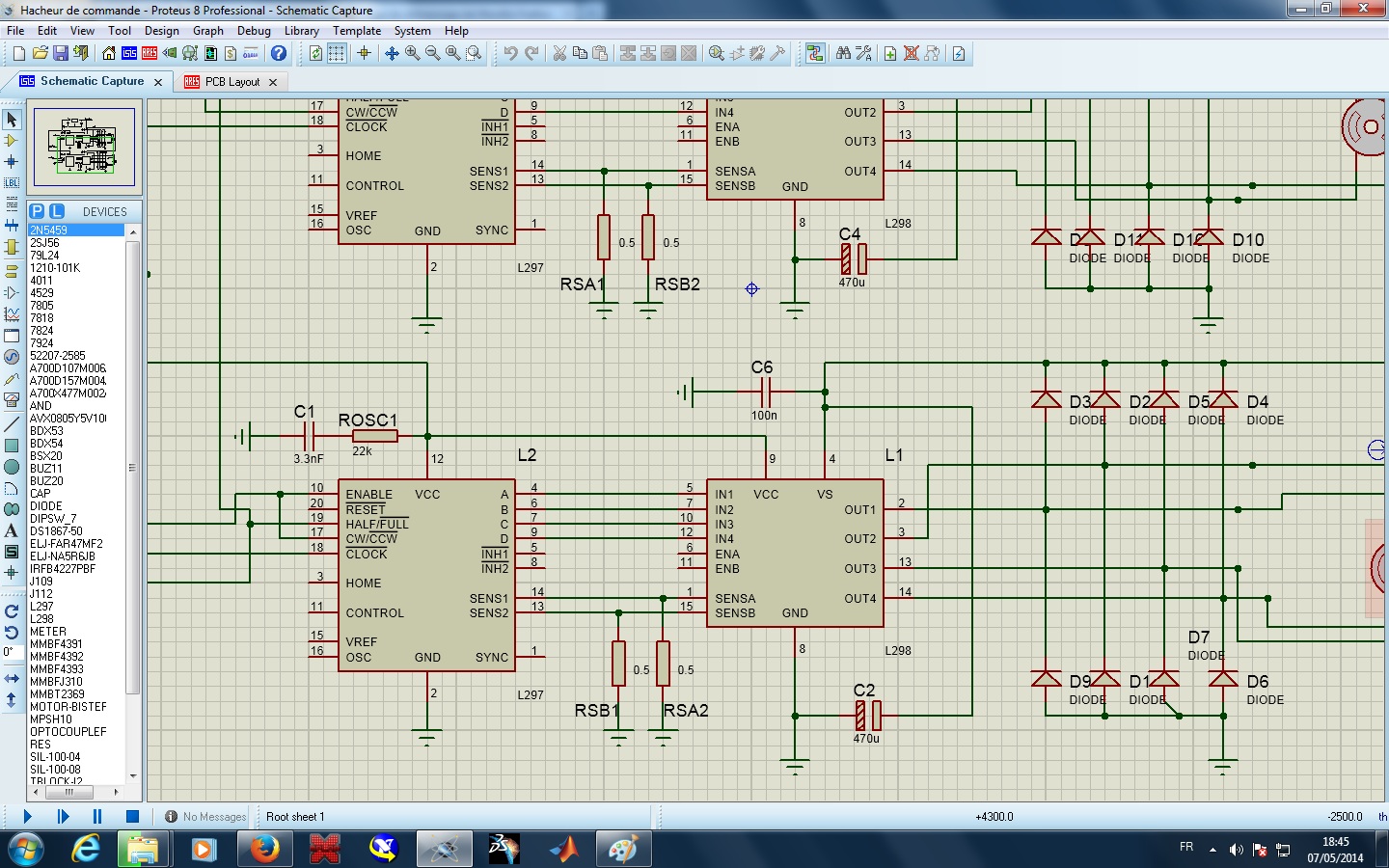The image size is (1389, 868).
Task: Choose the Wire label mode tool
Action: 12,182
